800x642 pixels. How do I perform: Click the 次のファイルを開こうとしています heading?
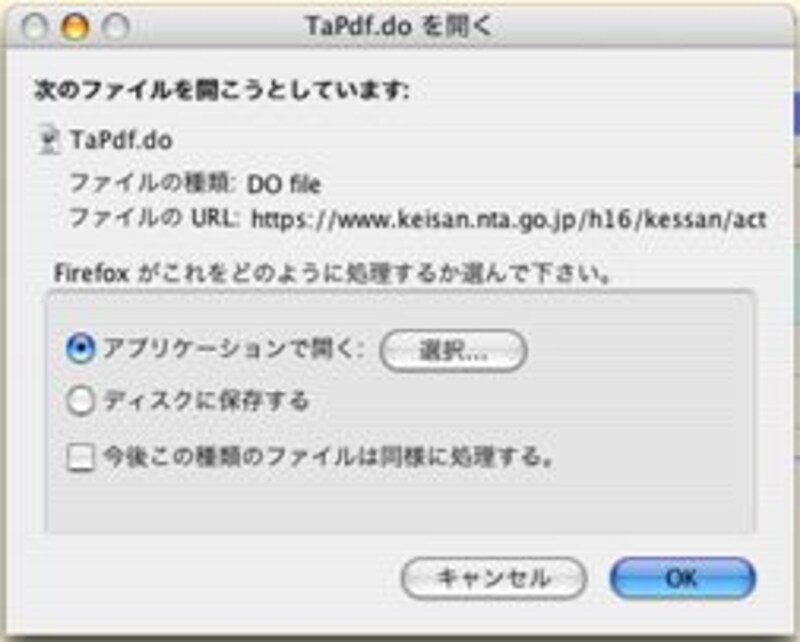[x=222, y=91]
